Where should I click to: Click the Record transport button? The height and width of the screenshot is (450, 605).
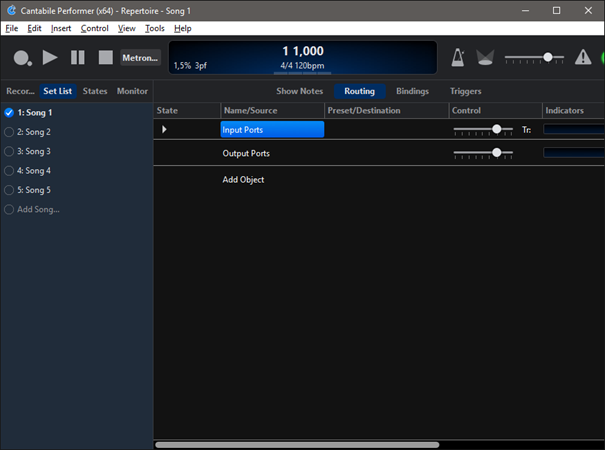point(22,58)
